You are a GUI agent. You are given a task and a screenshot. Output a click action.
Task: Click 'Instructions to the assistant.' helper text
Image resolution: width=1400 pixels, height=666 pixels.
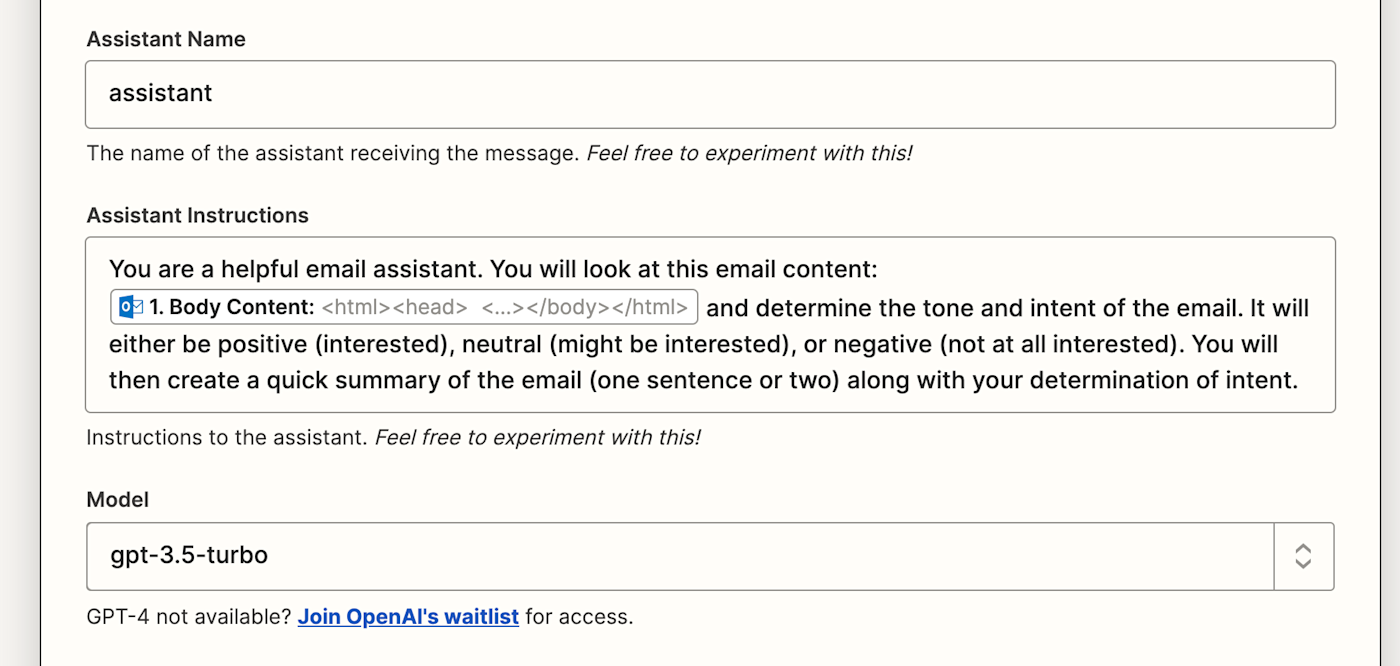point(228,437)
